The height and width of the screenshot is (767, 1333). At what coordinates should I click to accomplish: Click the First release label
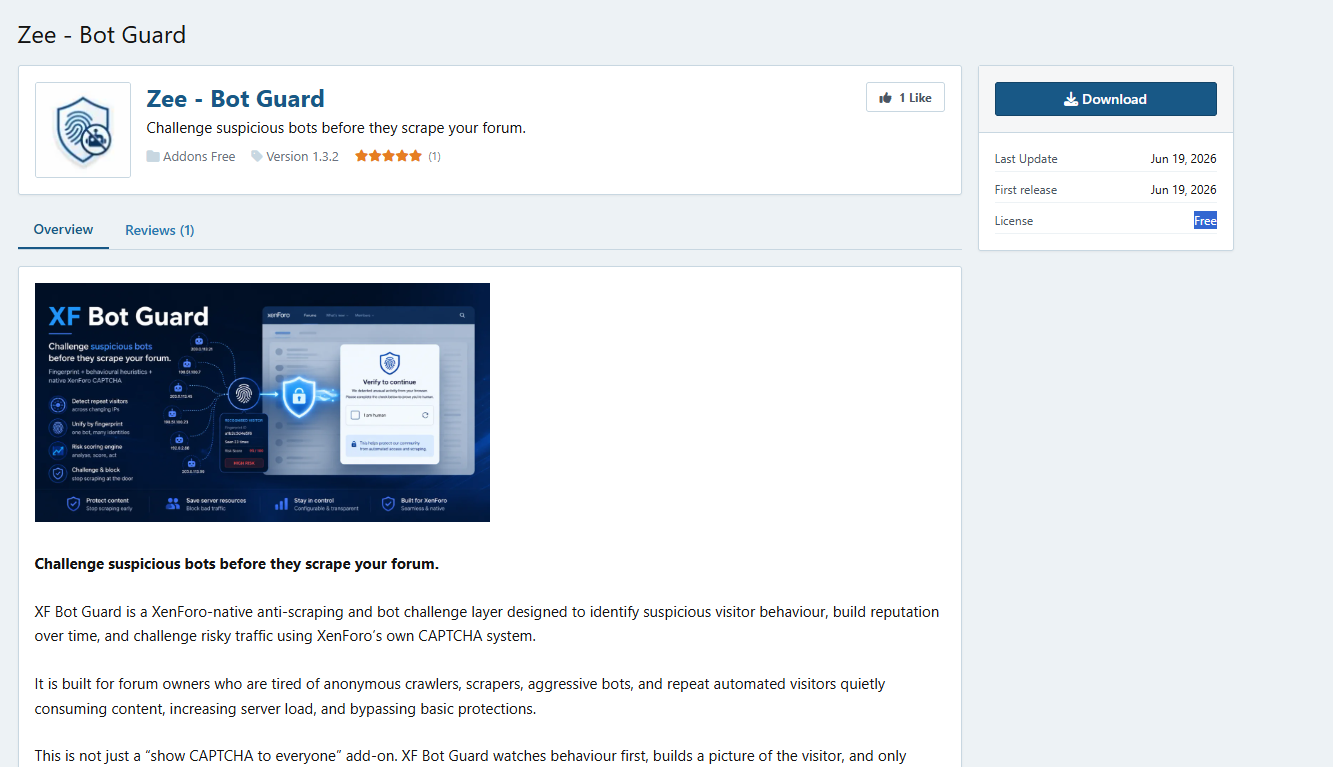pos(1026,190)
